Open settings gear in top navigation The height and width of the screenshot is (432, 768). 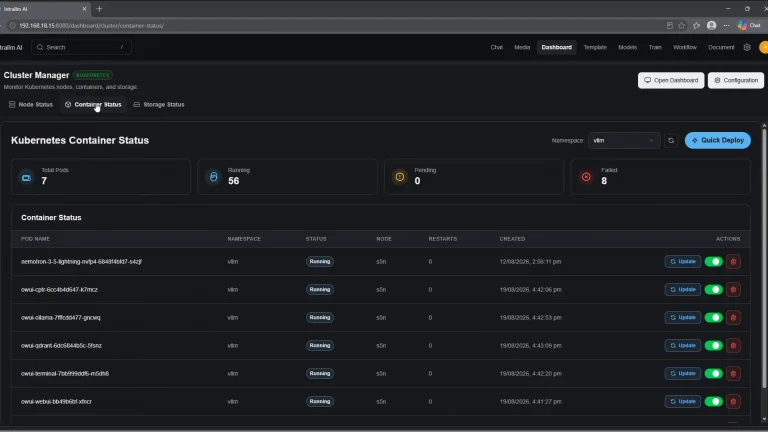coord(747,48)
